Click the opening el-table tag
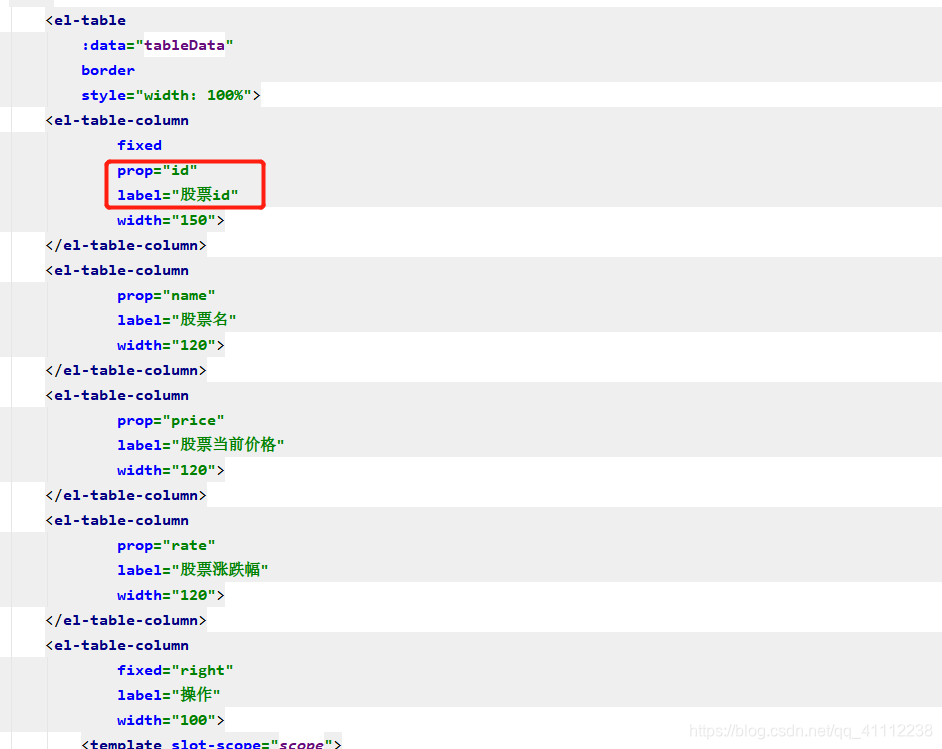 tap(86, 20)
